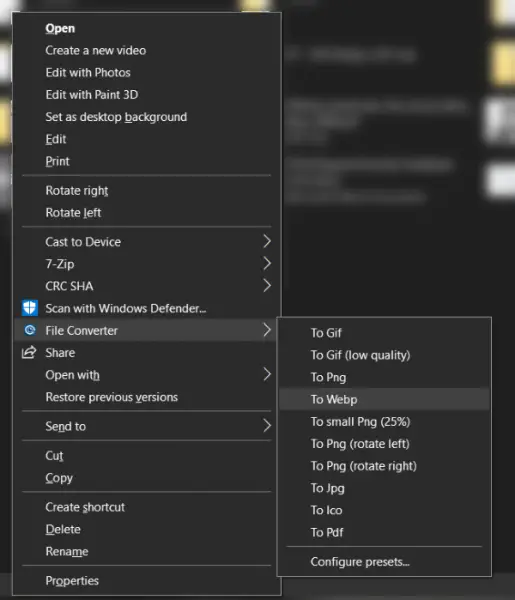Expand the File Converter submenu arrow
The width and height of the screenshot is (515, 600).
(267, 330)
